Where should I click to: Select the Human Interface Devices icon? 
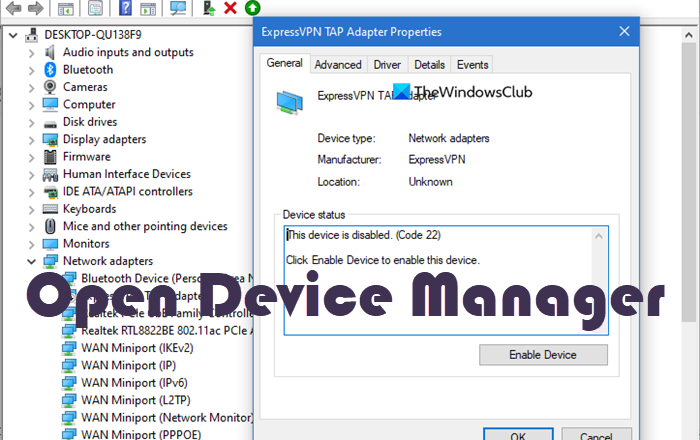tap(50, 174)
